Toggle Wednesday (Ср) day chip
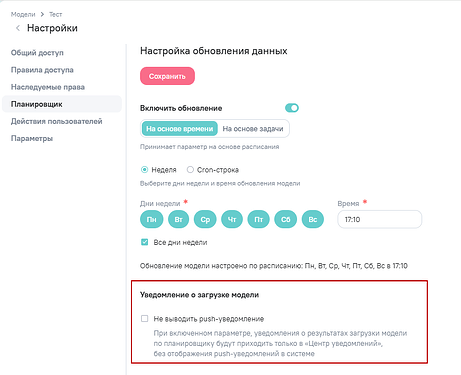 pyautogui.click(x=205, y=219)
